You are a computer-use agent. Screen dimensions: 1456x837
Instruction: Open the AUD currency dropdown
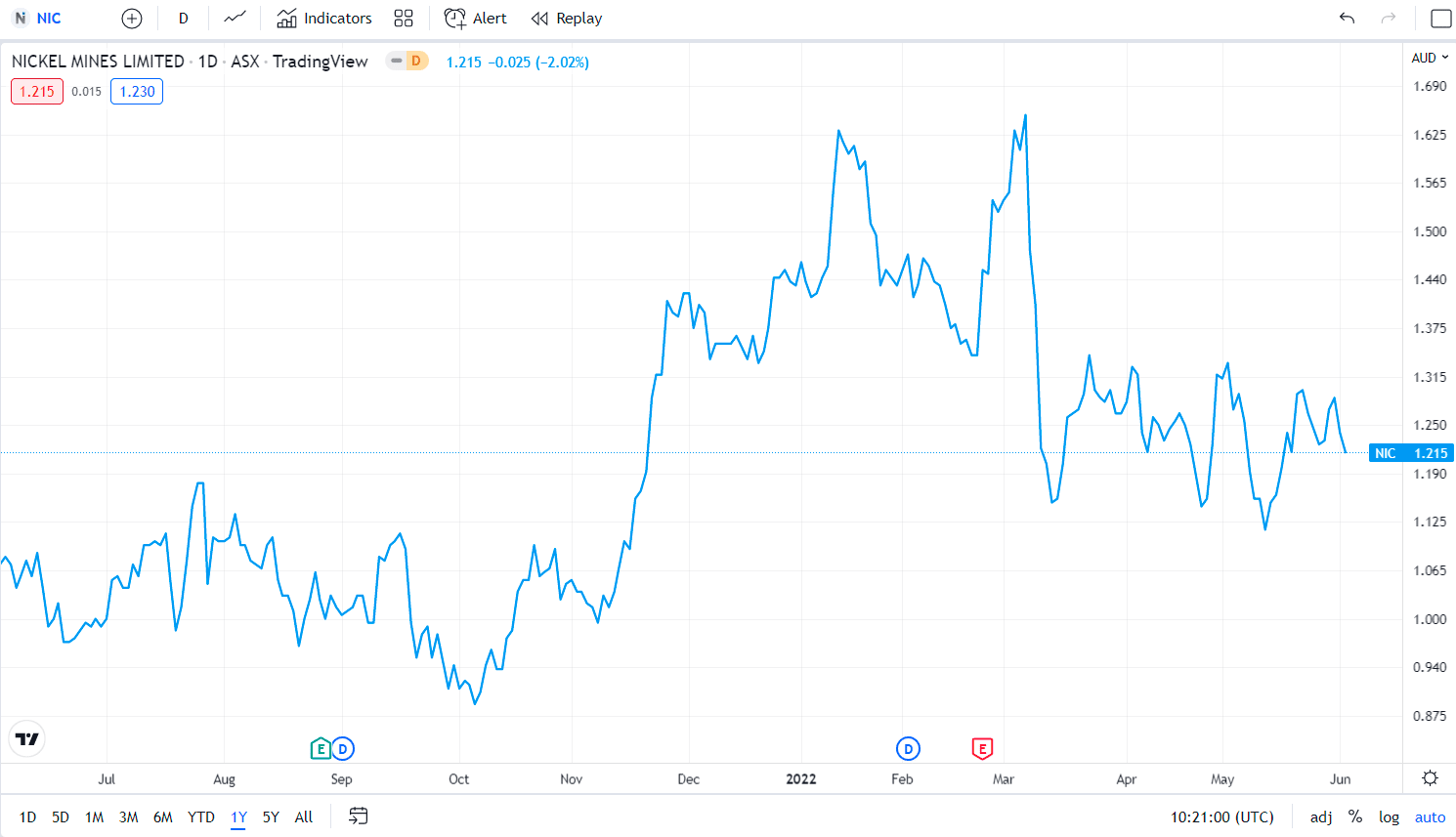click(1430, 58)
